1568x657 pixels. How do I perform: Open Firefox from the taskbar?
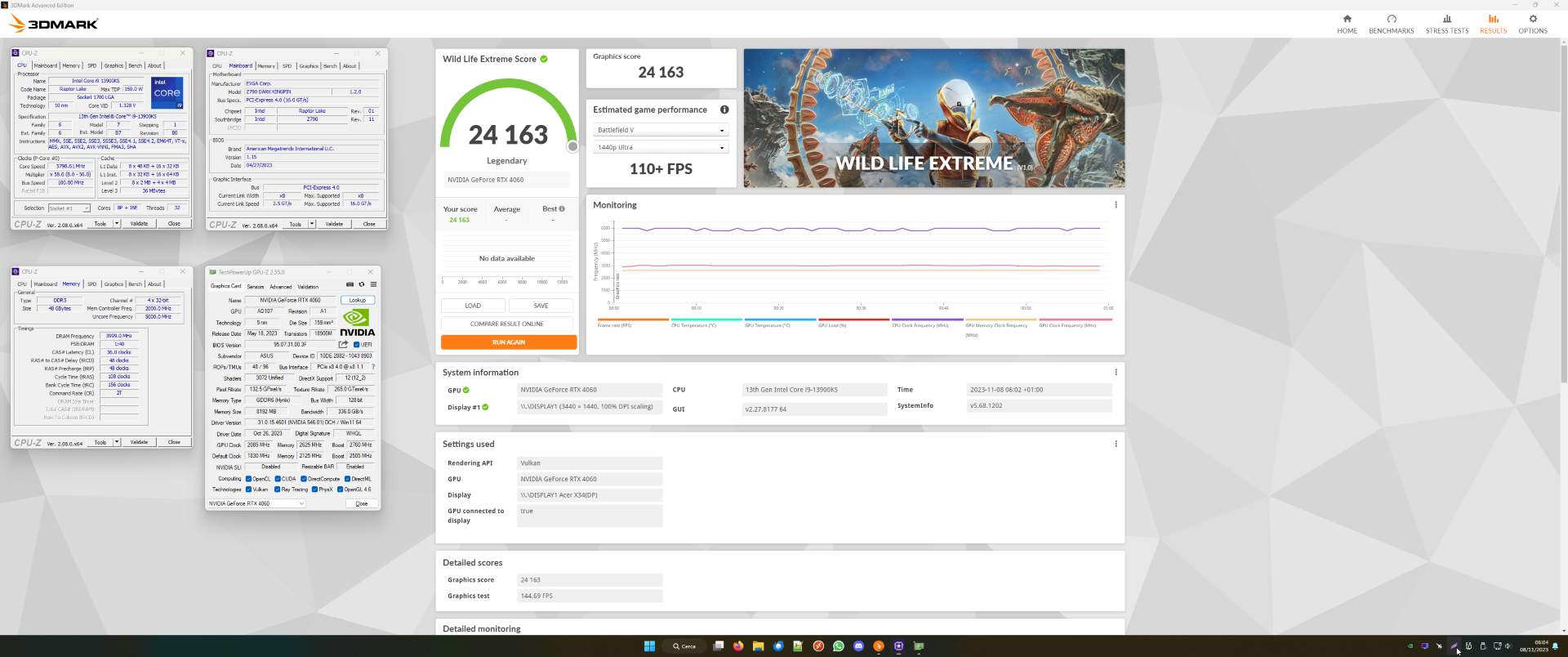738,646
